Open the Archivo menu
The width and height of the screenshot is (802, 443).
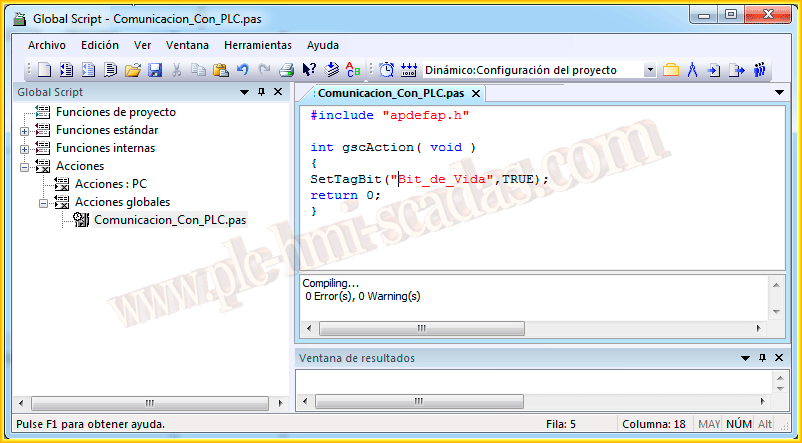click(47, 45)
